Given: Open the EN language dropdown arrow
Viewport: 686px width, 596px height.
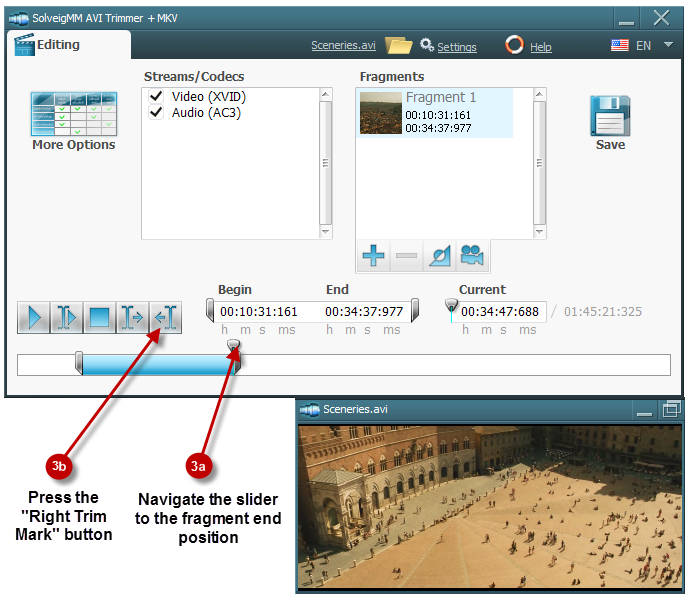Looking at the screenshot, I should tap(668, 45).
